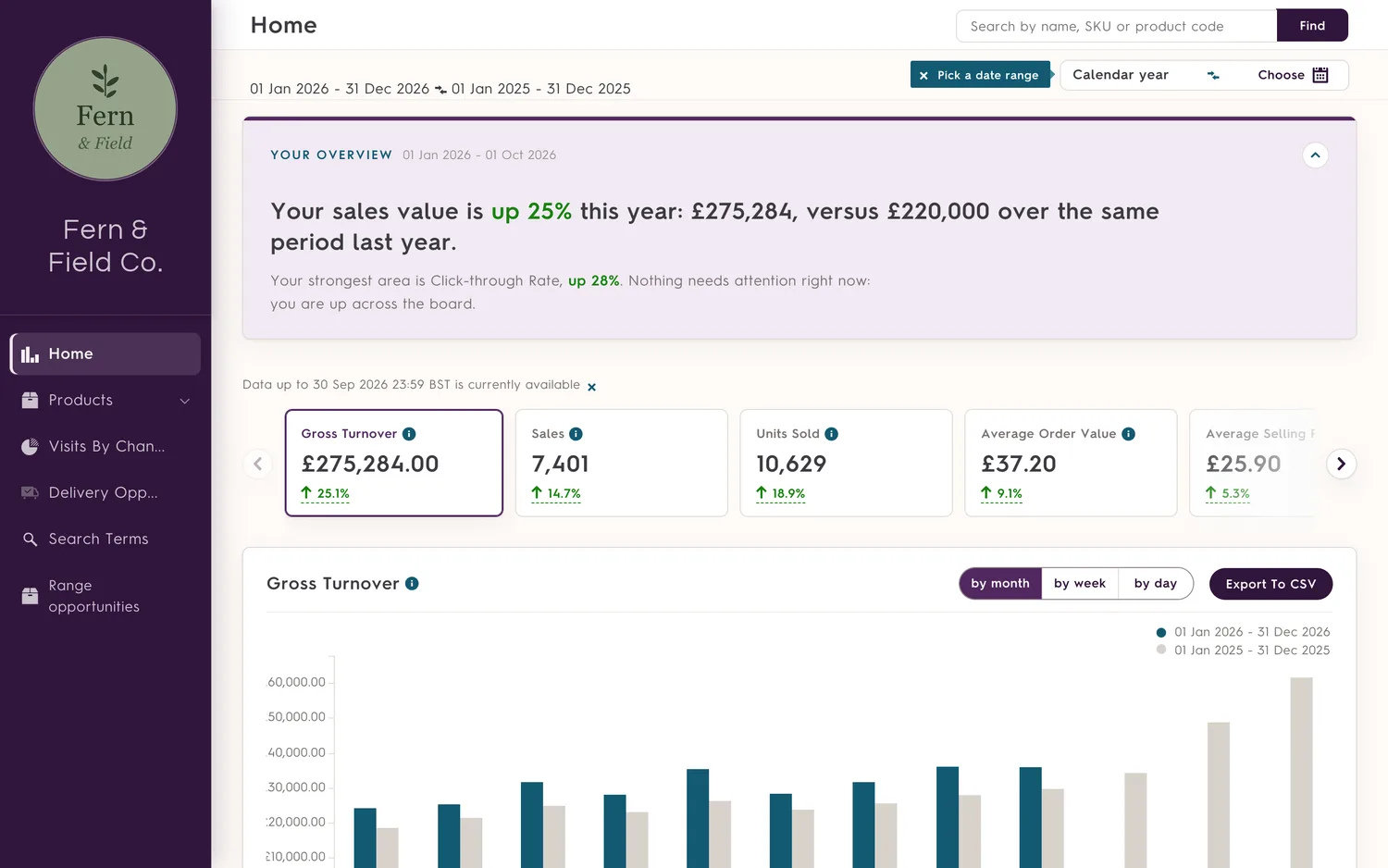
Task: Dismiss the data availability notice
Action: tap(591, 387)
